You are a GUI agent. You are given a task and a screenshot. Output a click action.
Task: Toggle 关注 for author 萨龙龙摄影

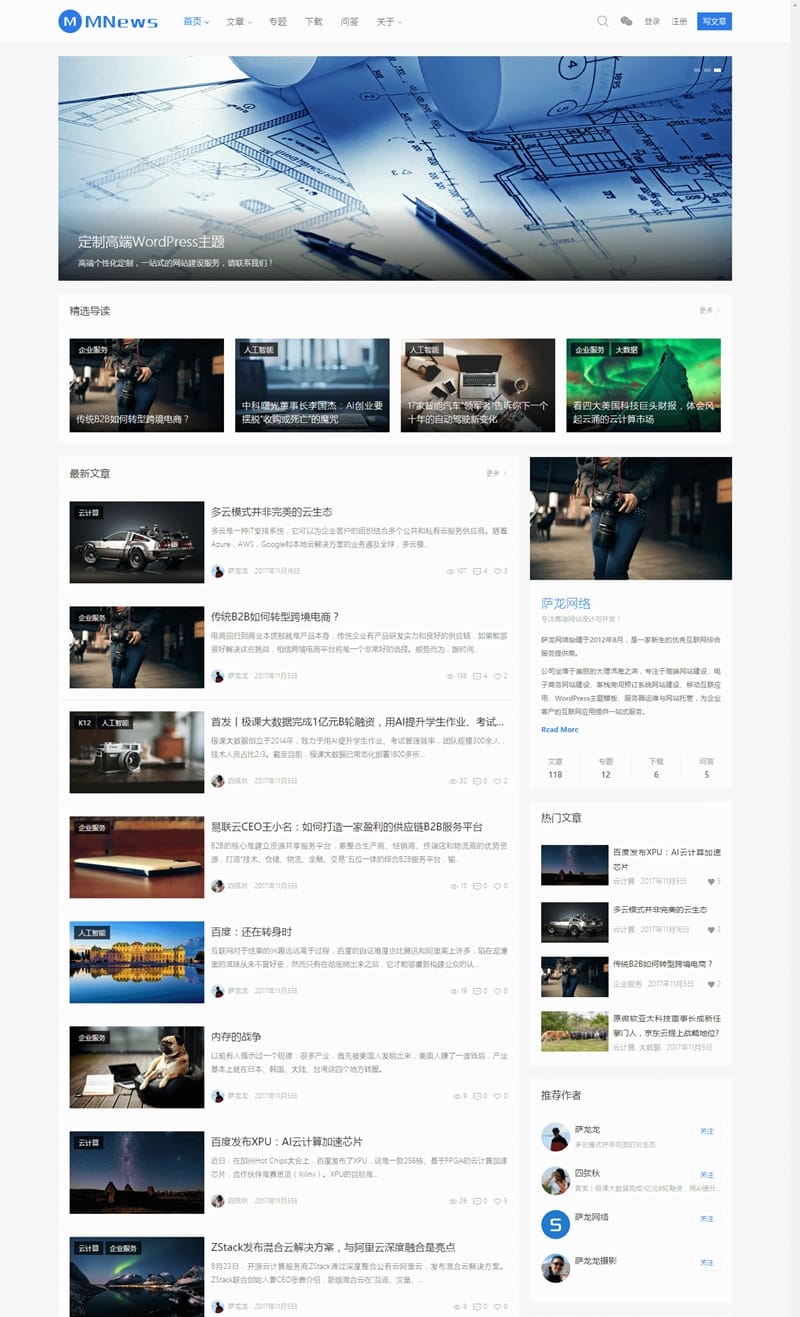pyautogui.click(x=707, y=1263)
